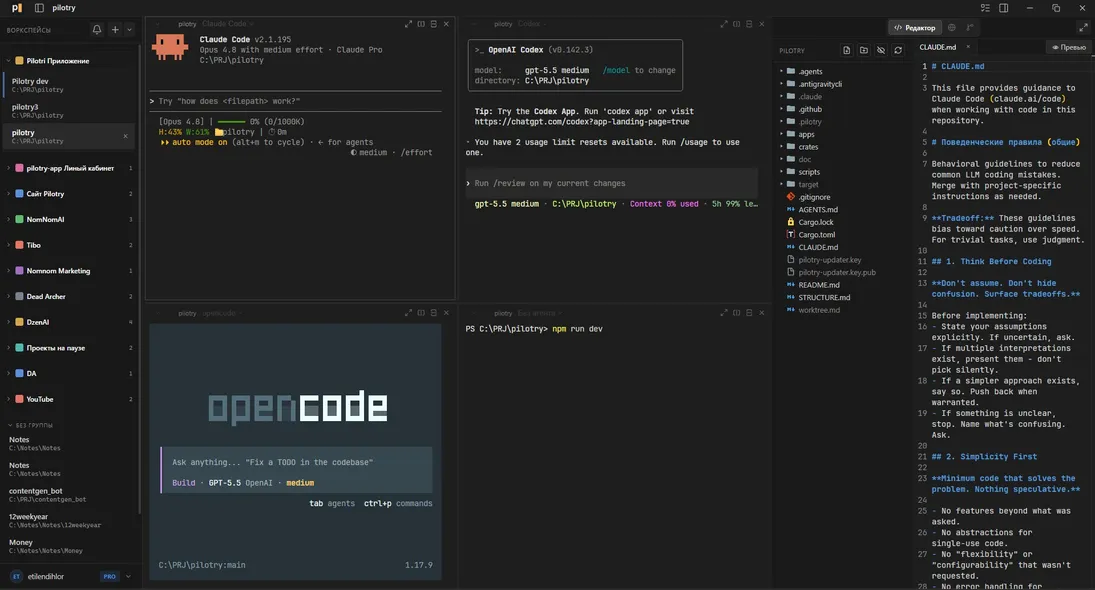Image resolution: width=1095 pixels, height=590 pixels.
Task: Open dropdown arrow next to add workspace
Action: pos(129,29)
